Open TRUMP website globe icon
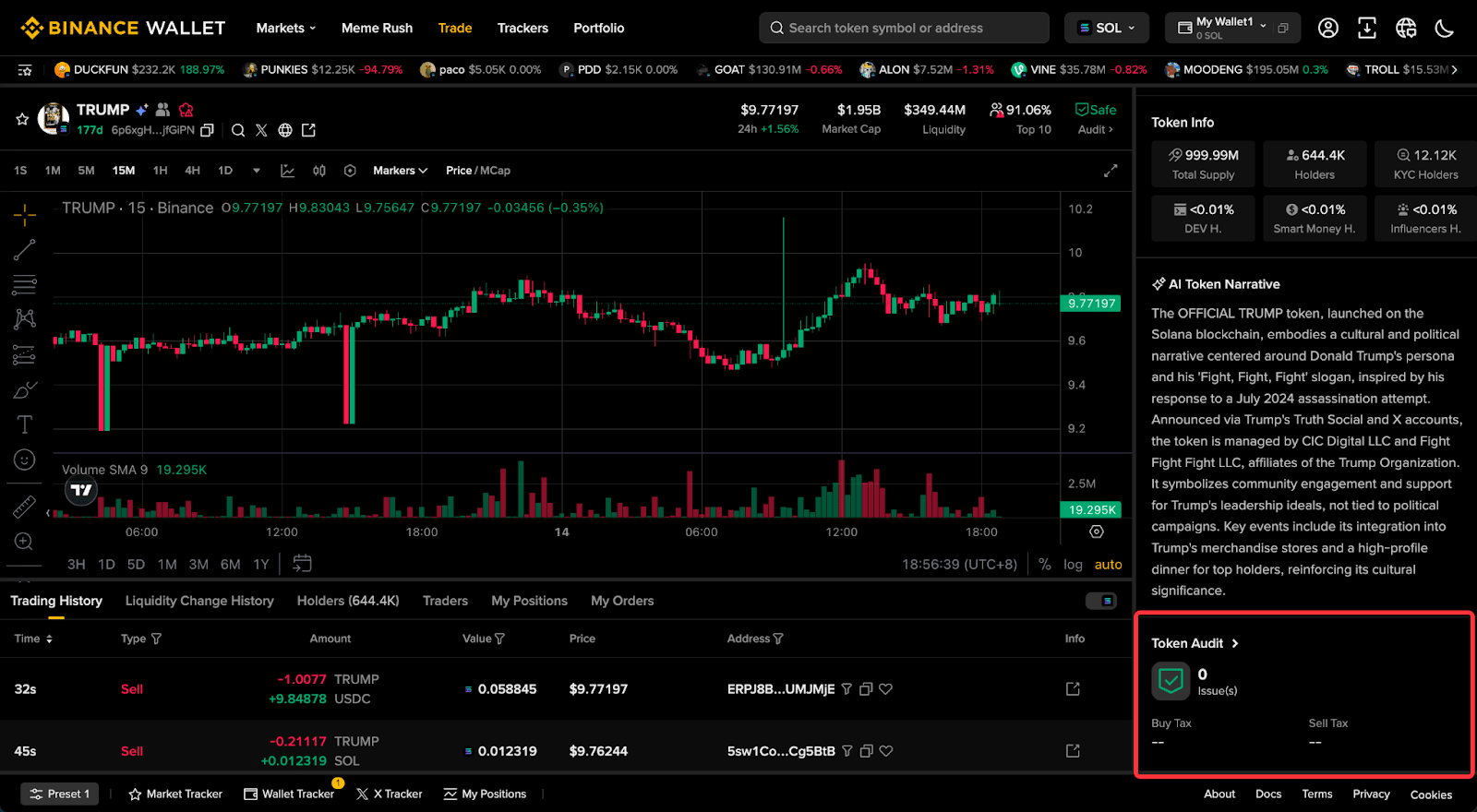 pyautogui.click(x=285, y=130)
